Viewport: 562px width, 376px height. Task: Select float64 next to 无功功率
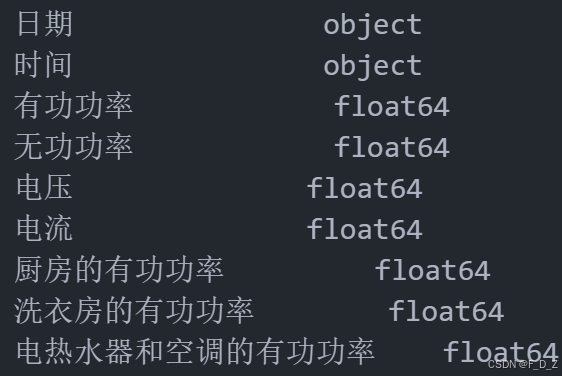392,147
